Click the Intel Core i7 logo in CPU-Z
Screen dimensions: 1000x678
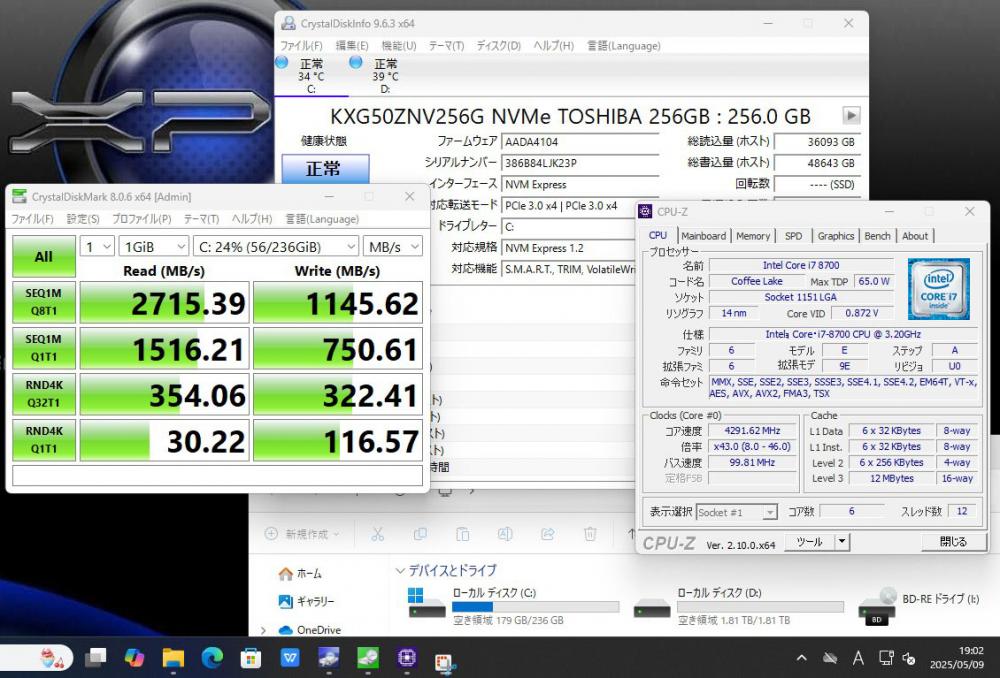tap(939, 288)
